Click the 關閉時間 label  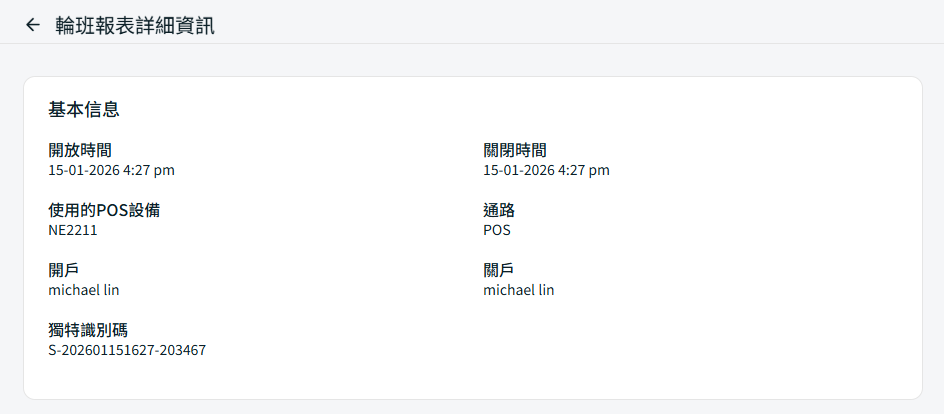click(515, 150)
